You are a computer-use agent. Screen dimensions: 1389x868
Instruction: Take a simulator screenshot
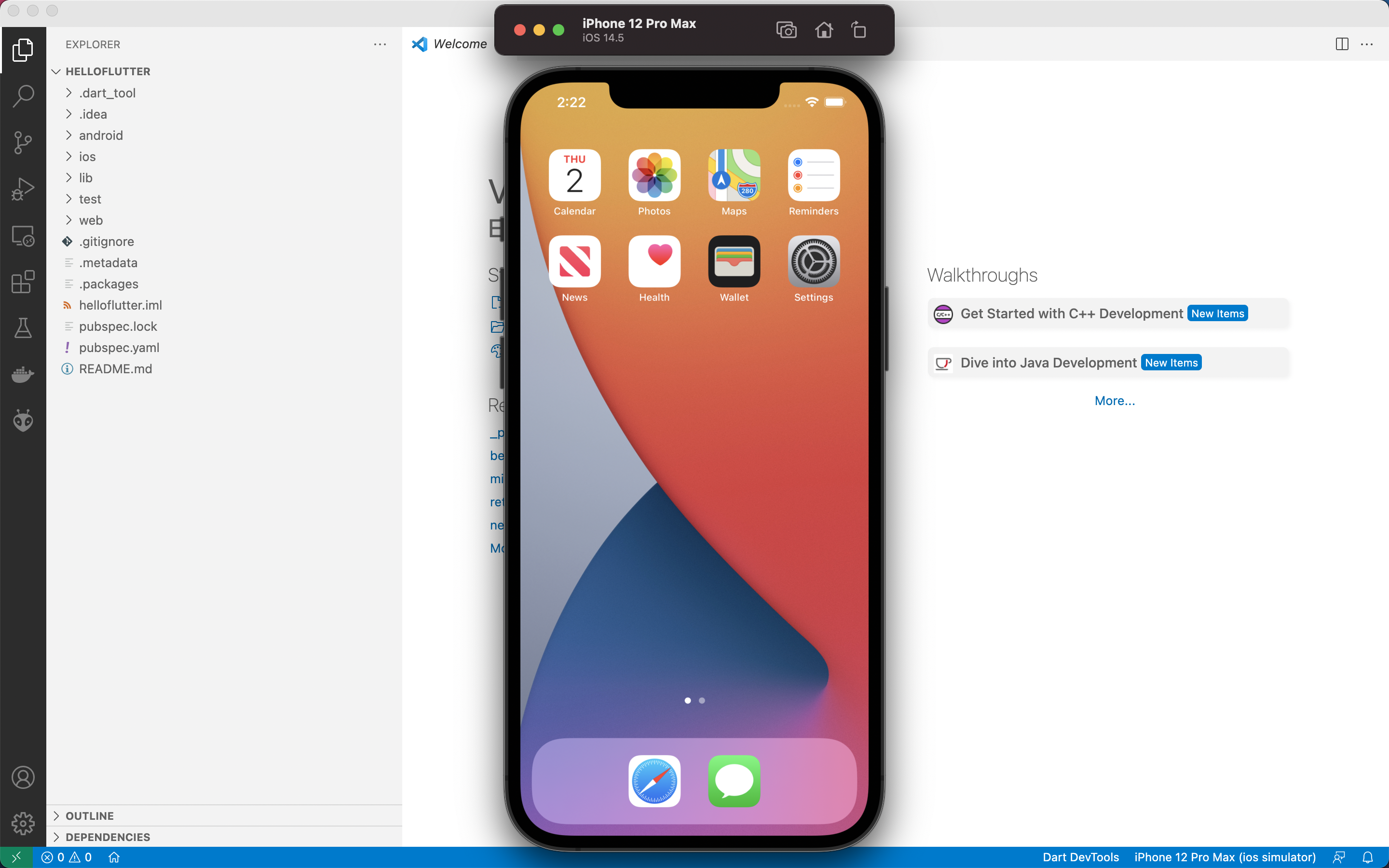point(786,30)
